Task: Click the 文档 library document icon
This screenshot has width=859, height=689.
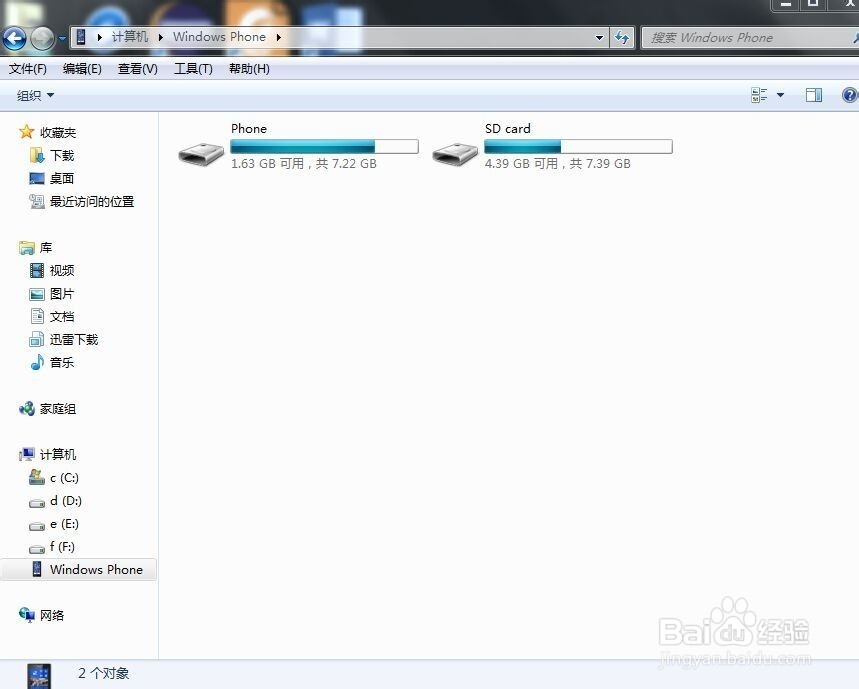Action: pos(37,317)
